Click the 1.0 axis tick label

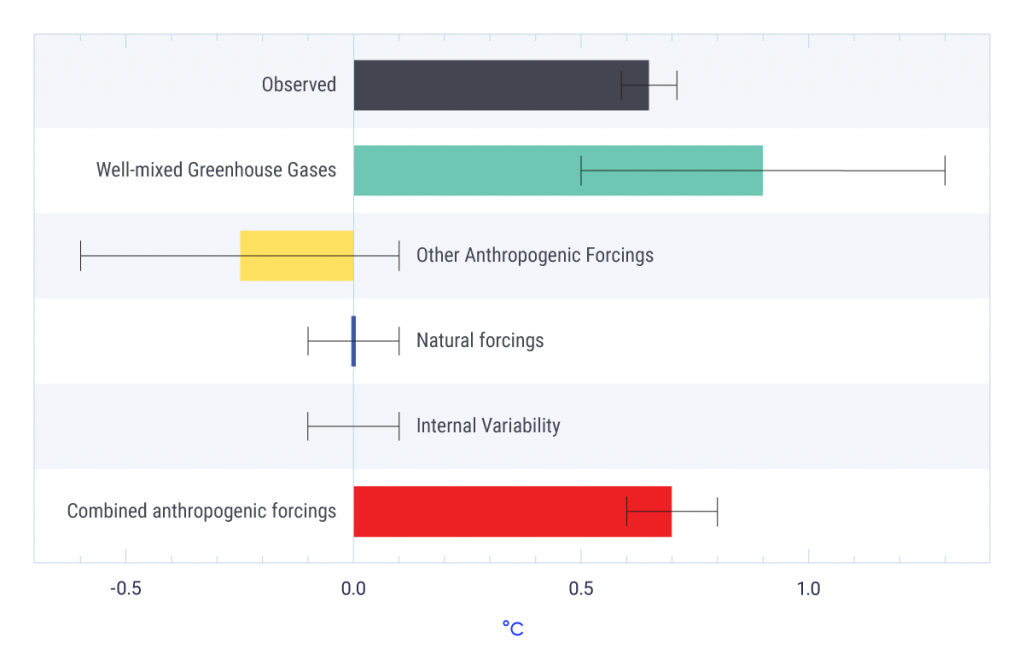[x=808, y=589]
